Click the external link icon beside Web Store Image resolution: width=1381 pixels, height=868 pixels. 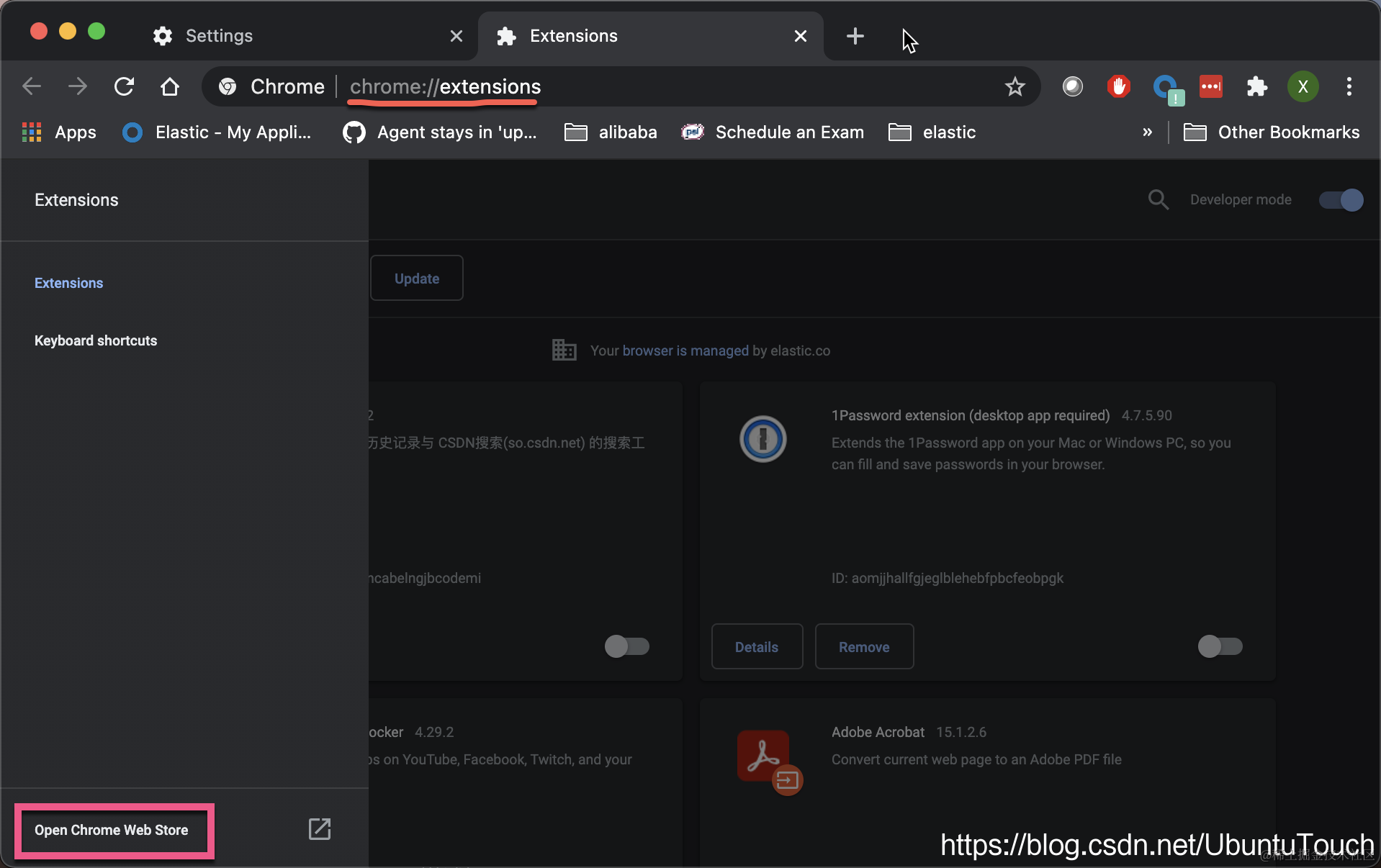(320, 829)
